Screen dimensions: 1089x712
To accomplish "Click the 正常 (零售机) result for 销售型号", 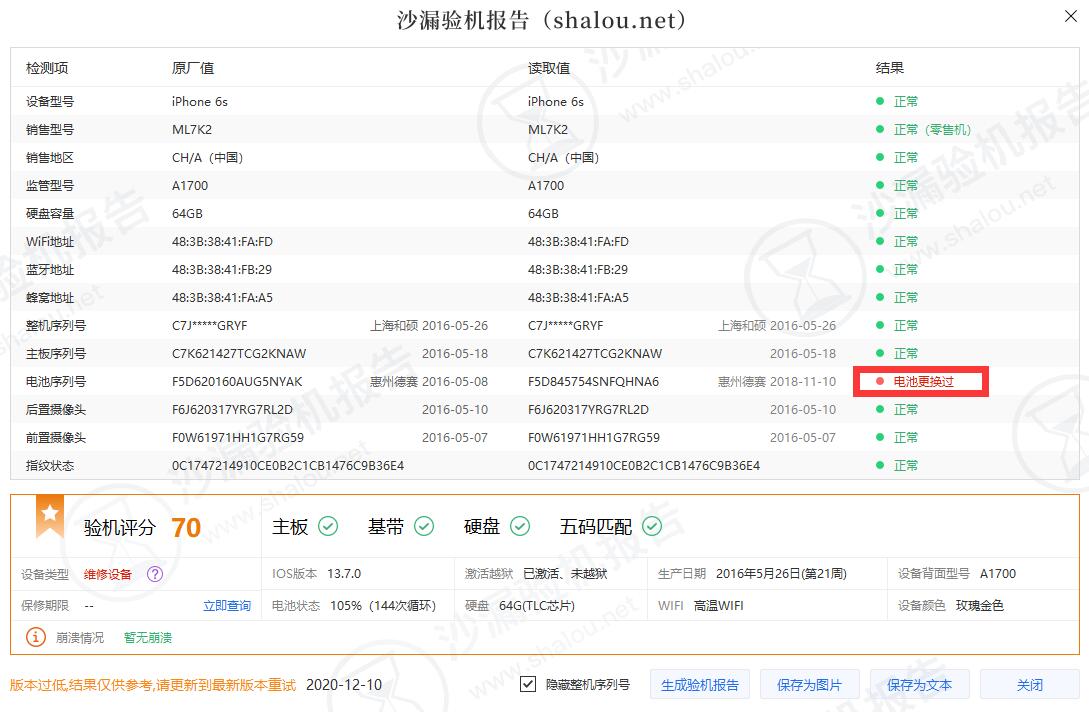I will coord(931,130).
